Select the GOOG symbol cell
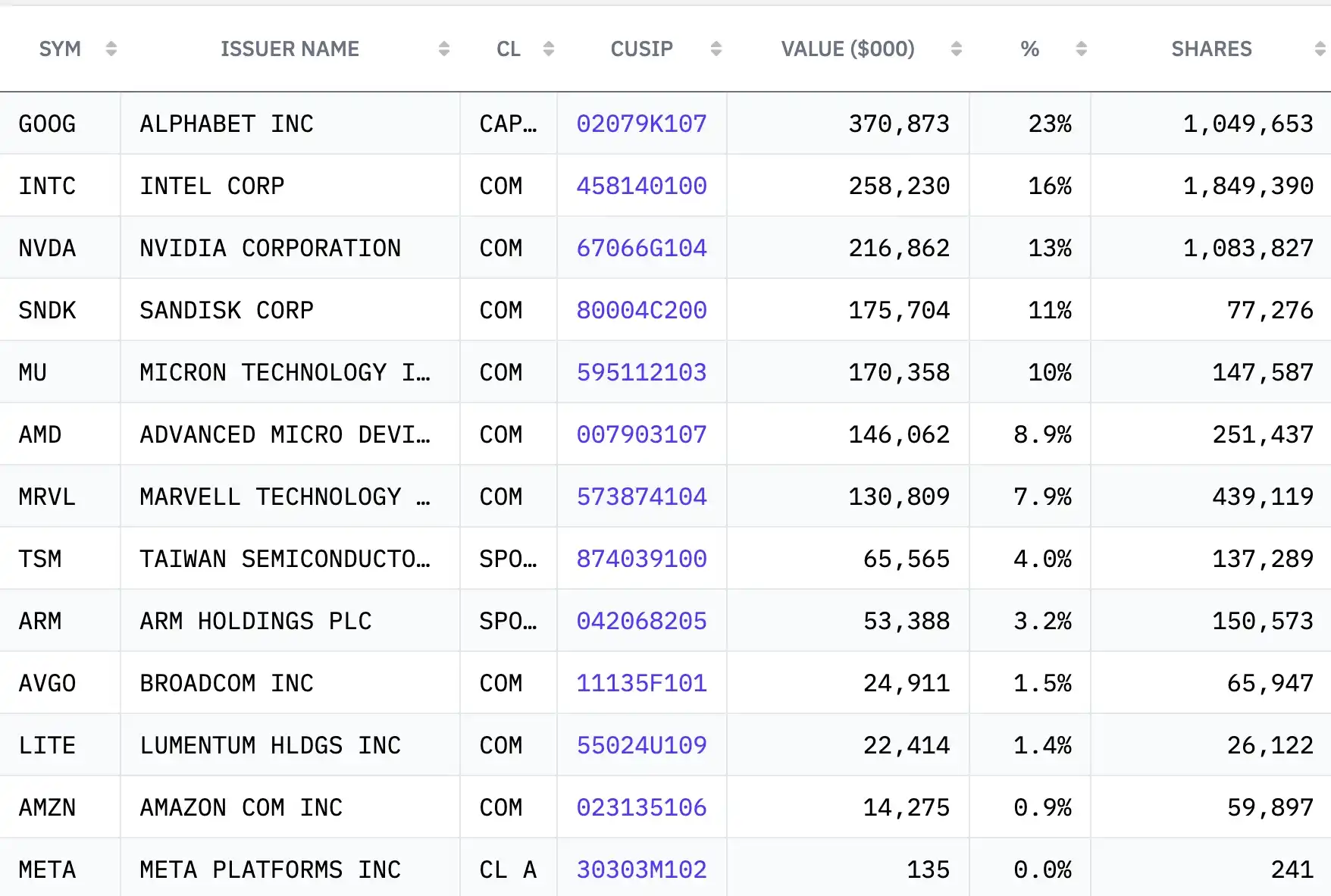Image resolution: width=1331 pixels, height=896 pixels. pos(60,124)
